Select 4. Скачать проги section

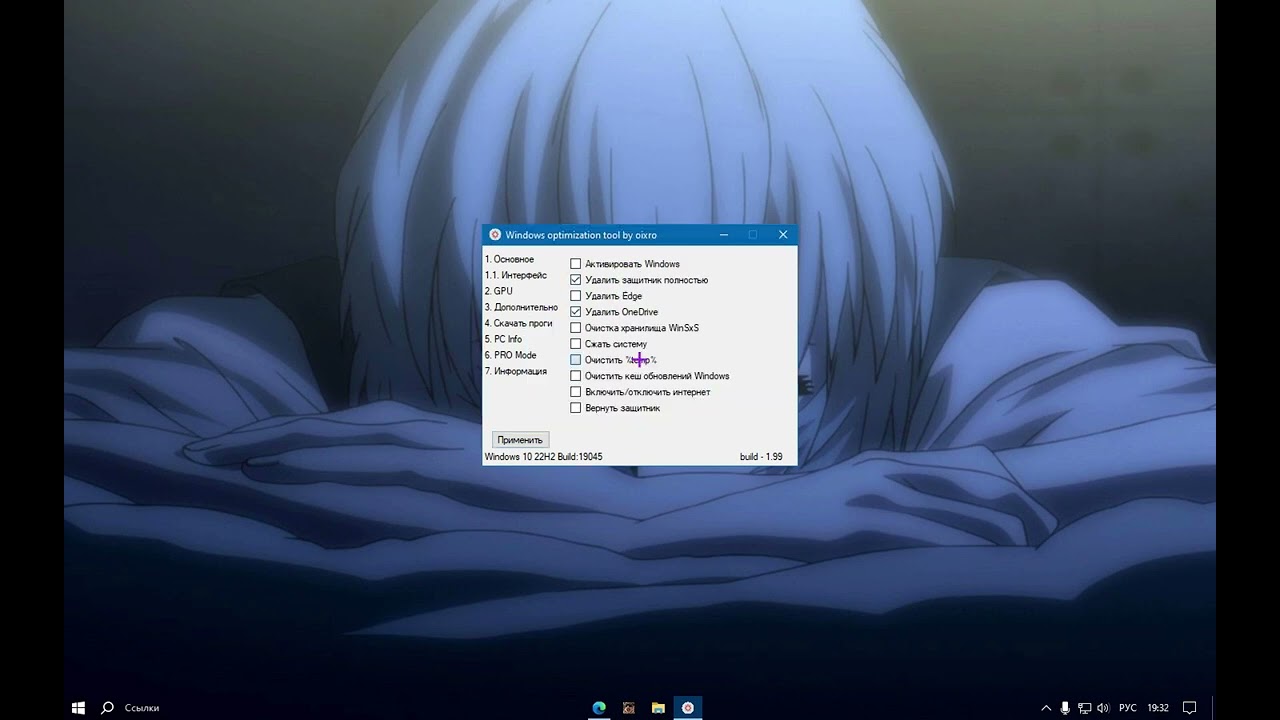point(518,323)
